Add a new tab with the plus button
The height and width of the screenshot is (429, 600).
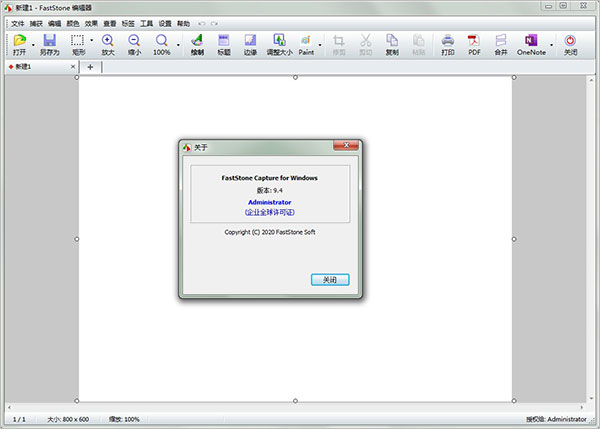[x=90, y=67]
